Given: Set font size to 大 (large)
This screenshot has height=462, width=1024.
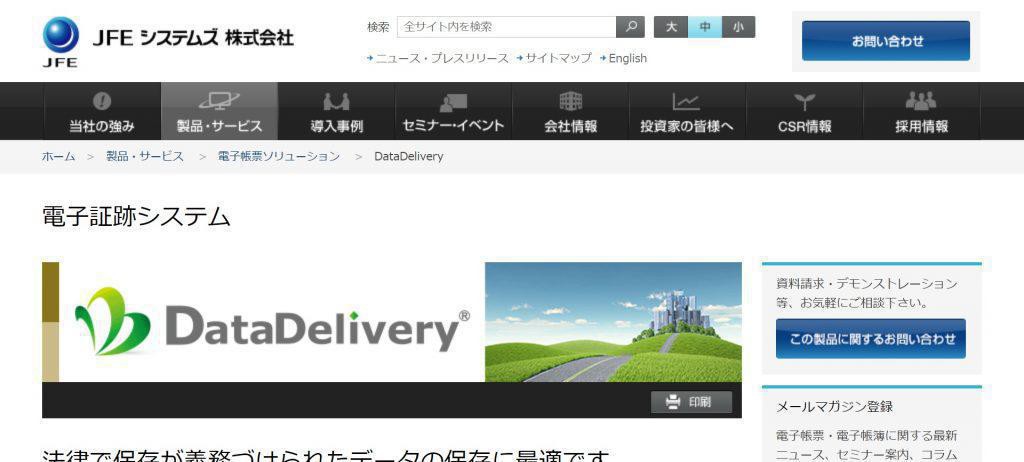Looking at the screenshot, I should 671,27.
